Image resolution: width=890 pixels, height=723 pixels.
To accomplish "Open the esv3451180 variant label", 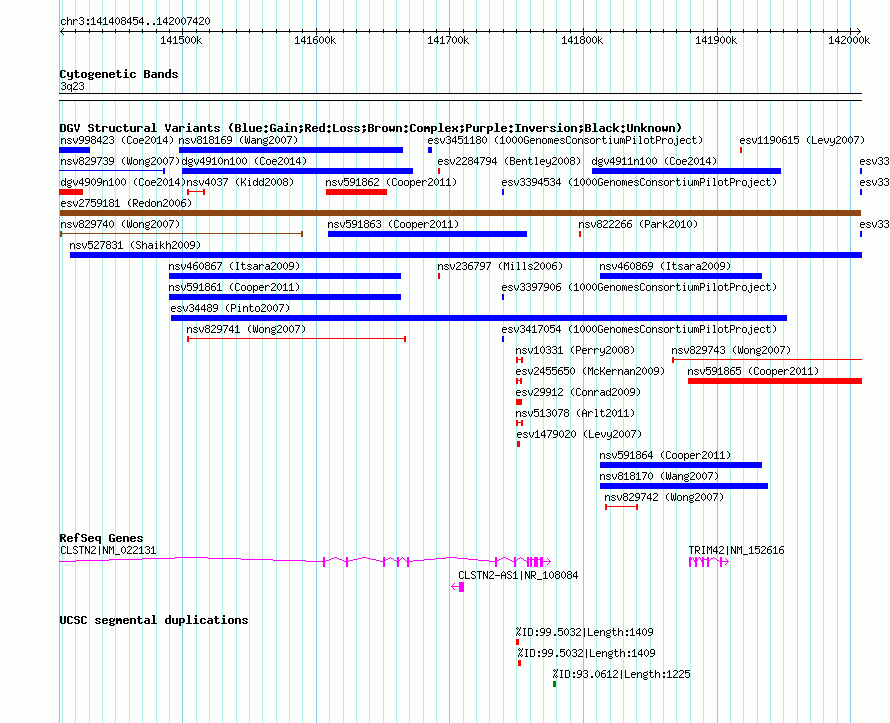I will coord(565,140).
